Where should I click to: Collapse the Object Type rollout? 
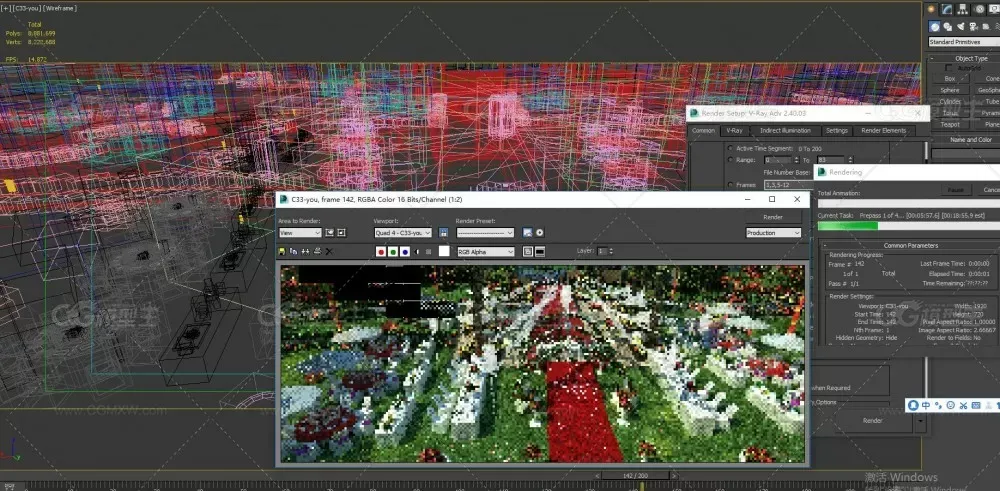click(966, 58)
